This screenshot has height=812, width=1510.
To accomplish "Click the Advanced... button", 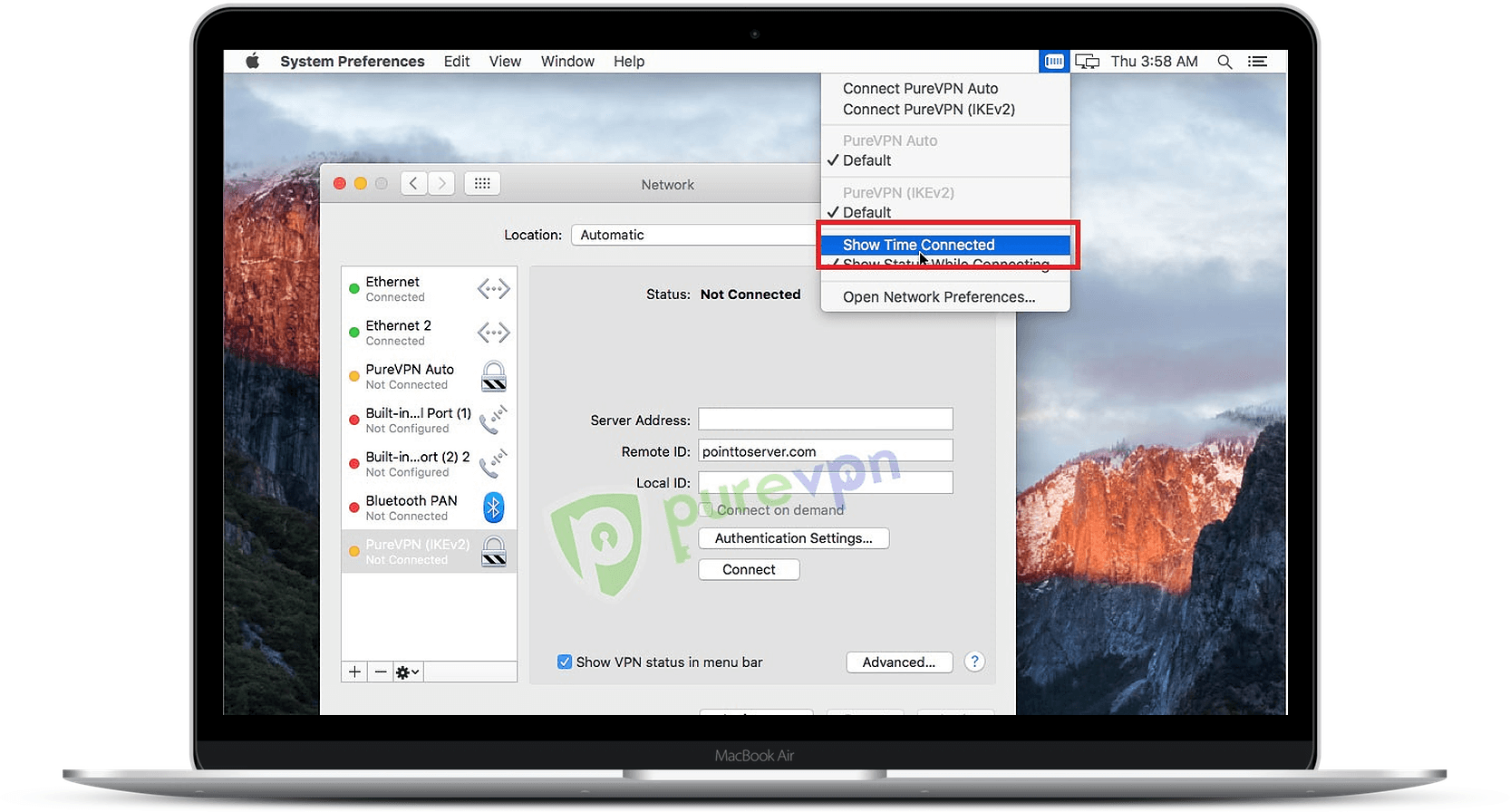I will click(x=899, y=662).
